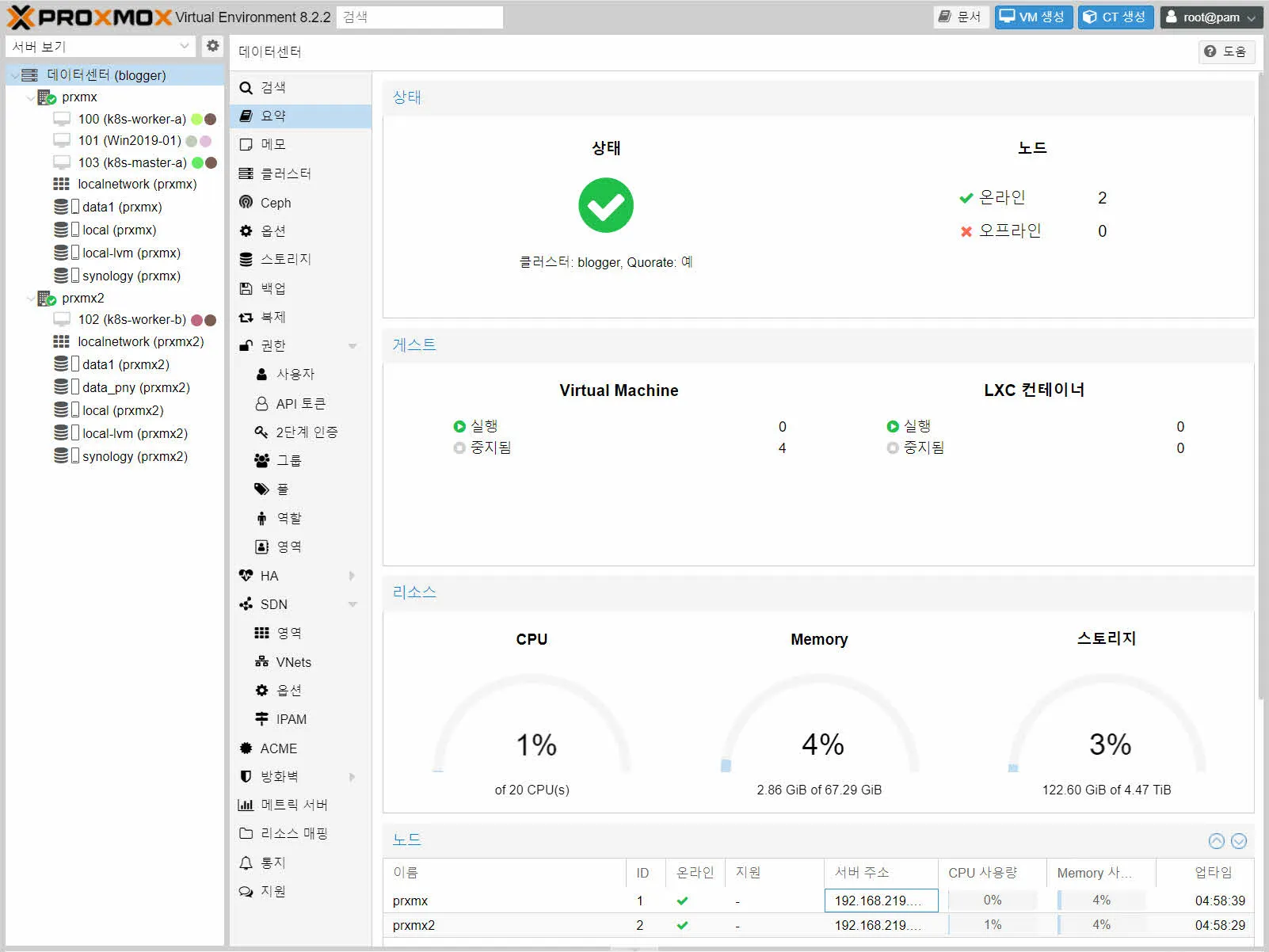1269x952 pixels.
Task: Open the 메모 (Notes) tab
Action: (269, 144)
